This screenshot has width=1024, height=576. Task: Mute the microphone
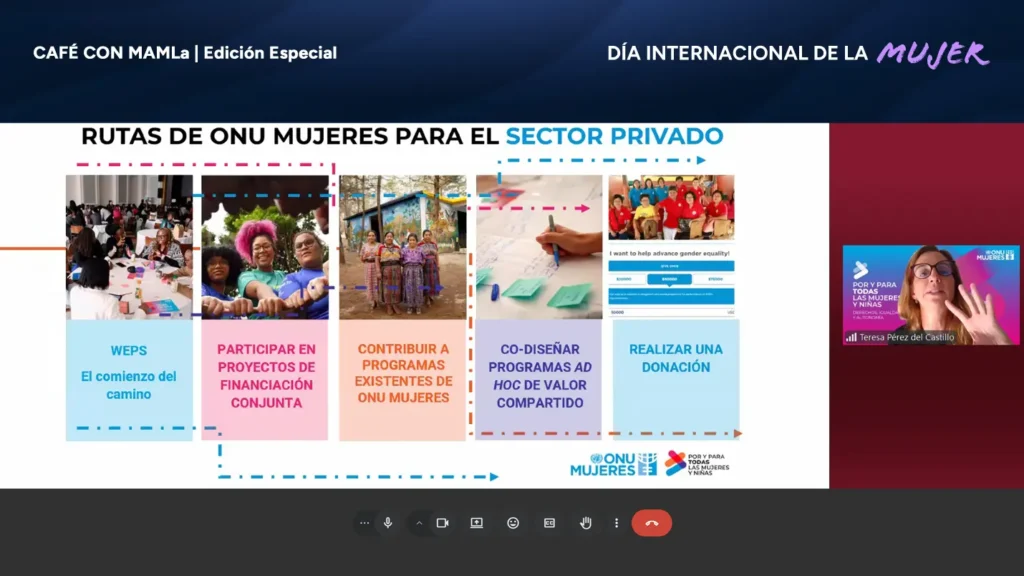pyautogui.click(x=388, y=523)
